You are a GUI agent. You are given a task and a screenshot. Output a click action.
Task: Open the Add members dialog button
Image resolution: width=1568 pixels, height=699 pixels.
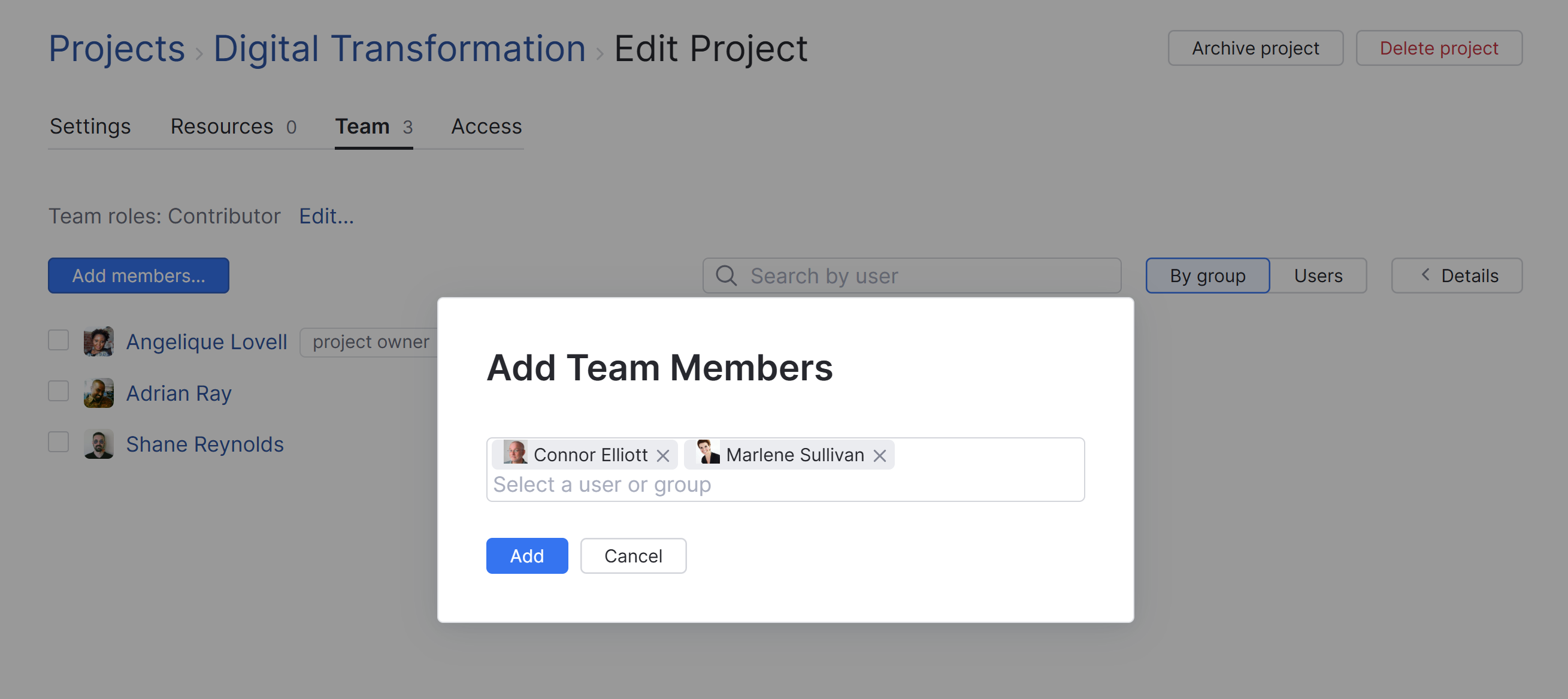click(138, 275)
